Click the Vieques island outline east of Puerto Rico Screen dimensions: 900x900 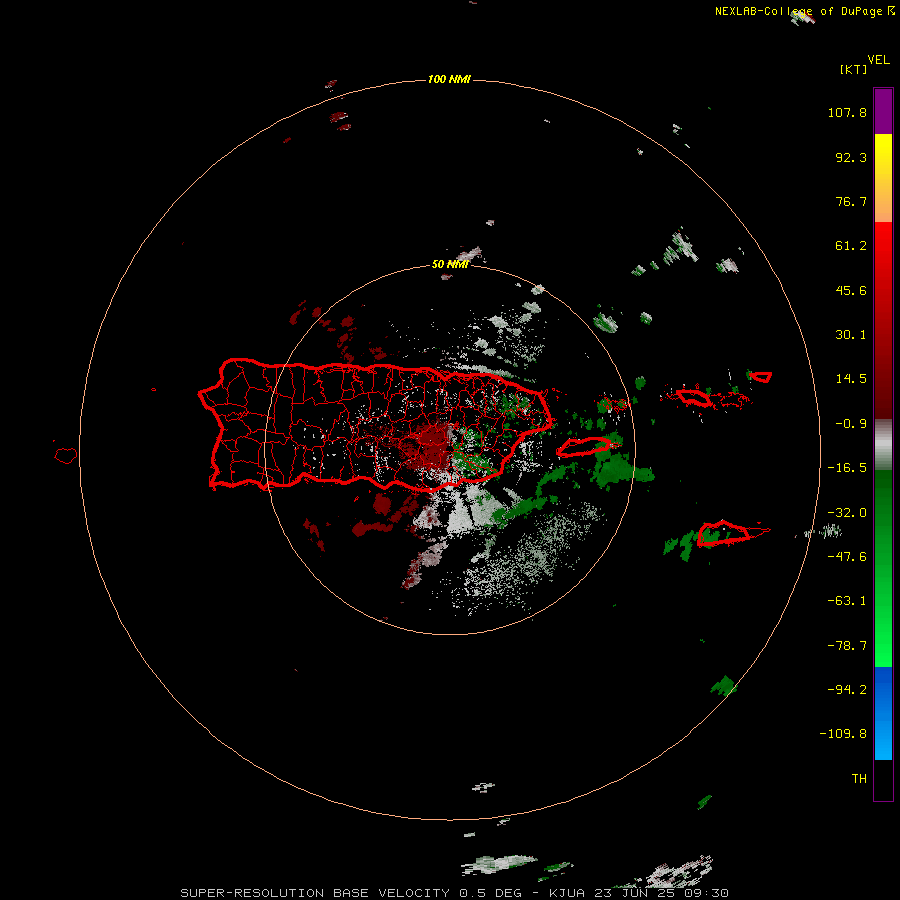tap(584, 447)
